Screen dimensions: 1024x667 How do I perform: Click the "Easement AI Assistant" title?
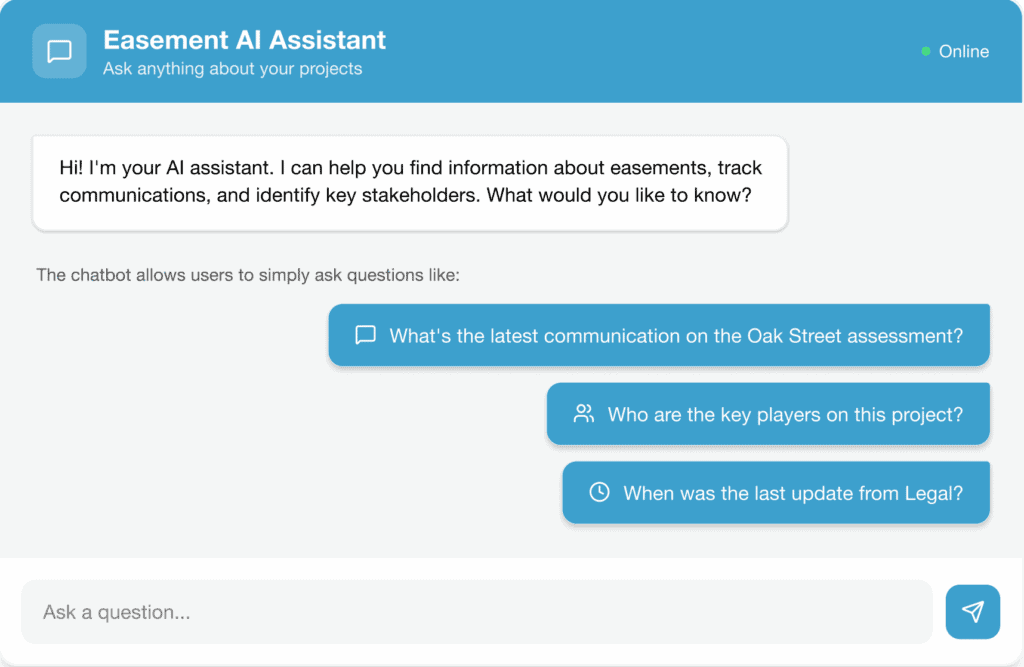point(244,40)
